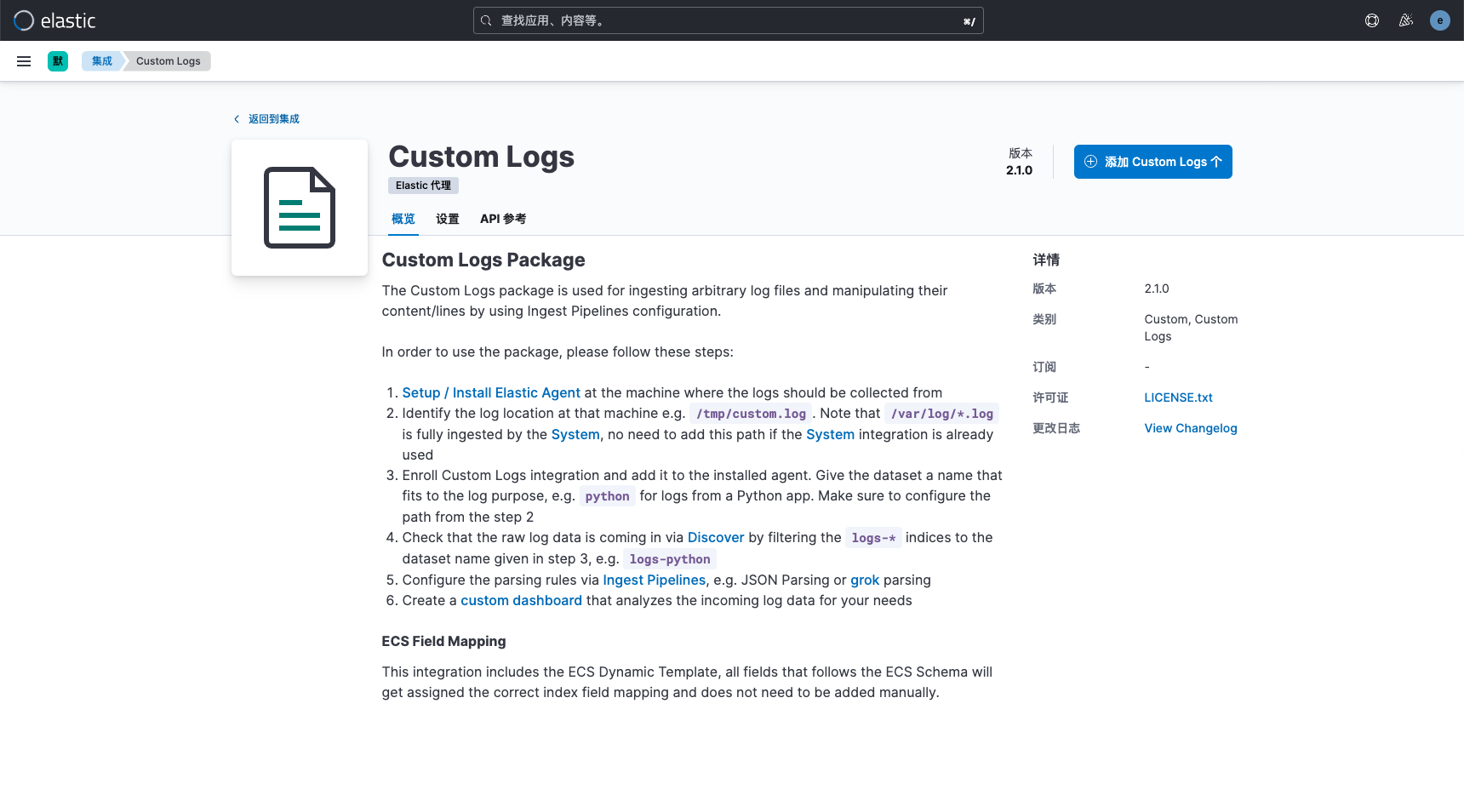Open the LICENSE.txt link
The height and width of the screenshot is (812, 1464).
[x=1179, y=397]
